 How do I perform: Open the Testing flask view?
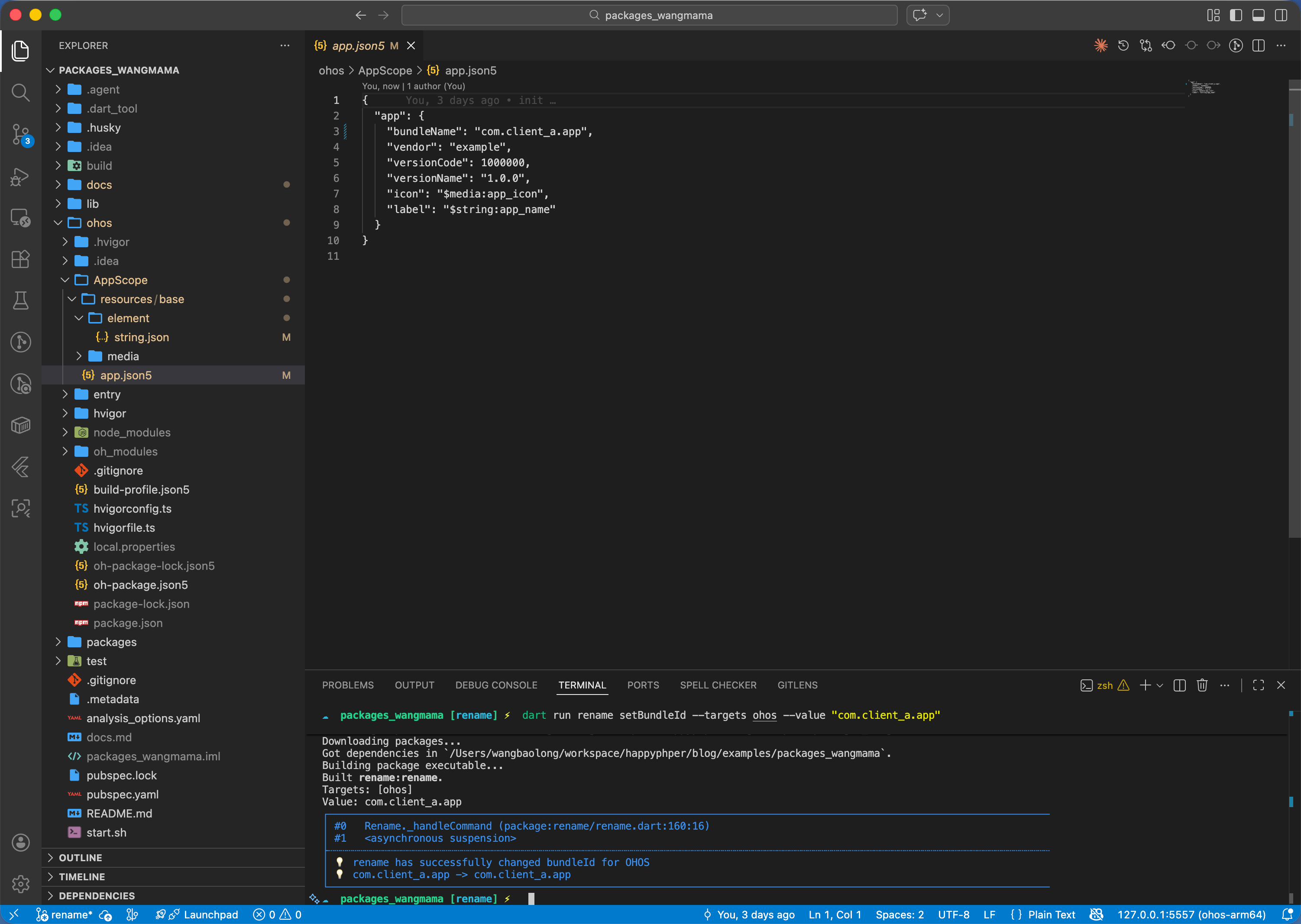tap(20, 300)
